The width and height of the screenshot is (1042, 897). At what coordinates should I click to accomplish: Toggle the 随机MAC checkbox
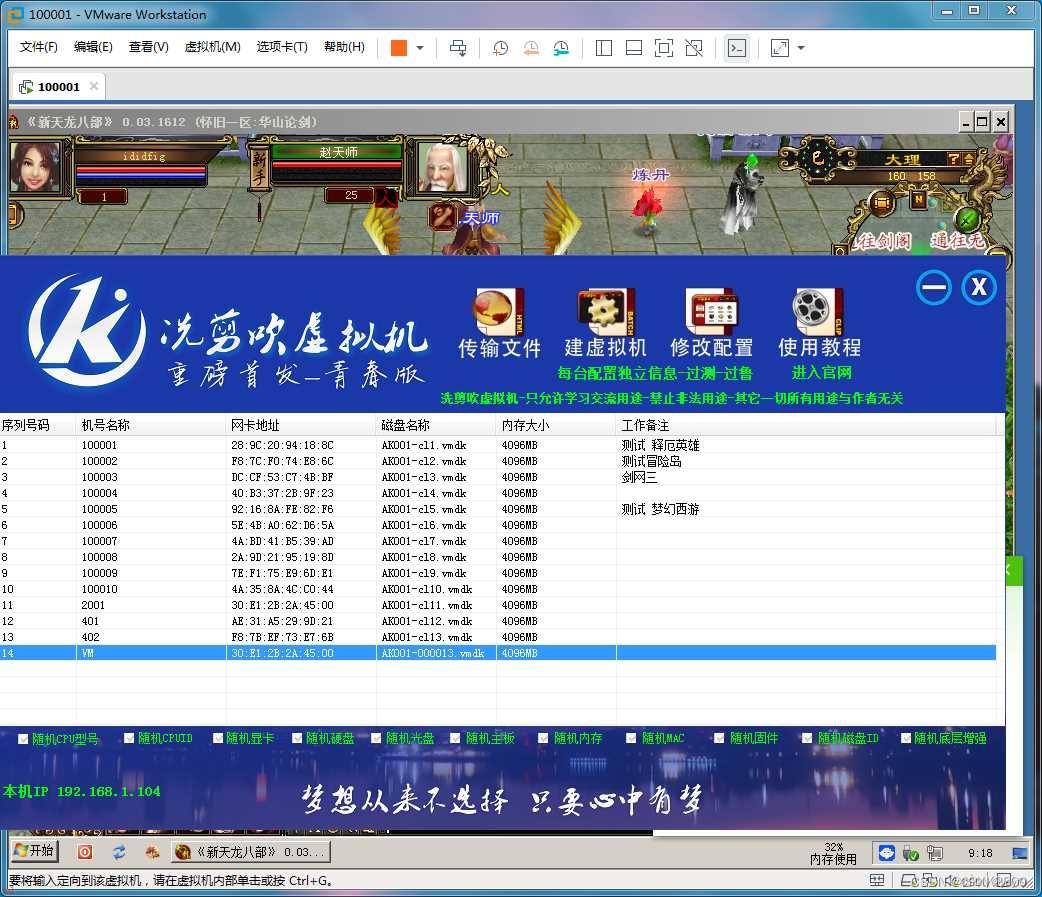pos(631,738)
